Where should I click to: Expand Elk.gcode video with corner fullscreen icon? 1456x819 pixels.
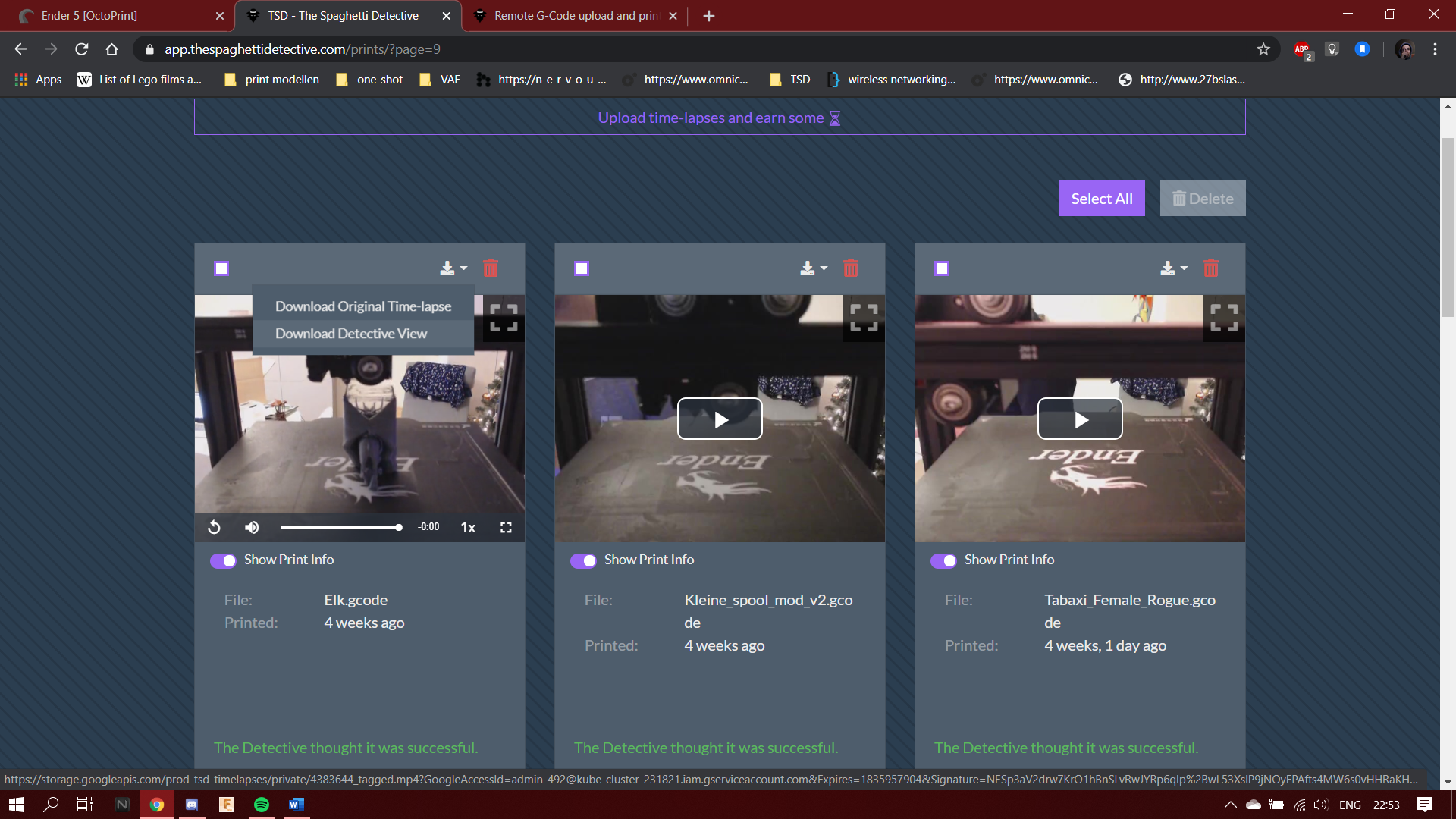(504, 318)
